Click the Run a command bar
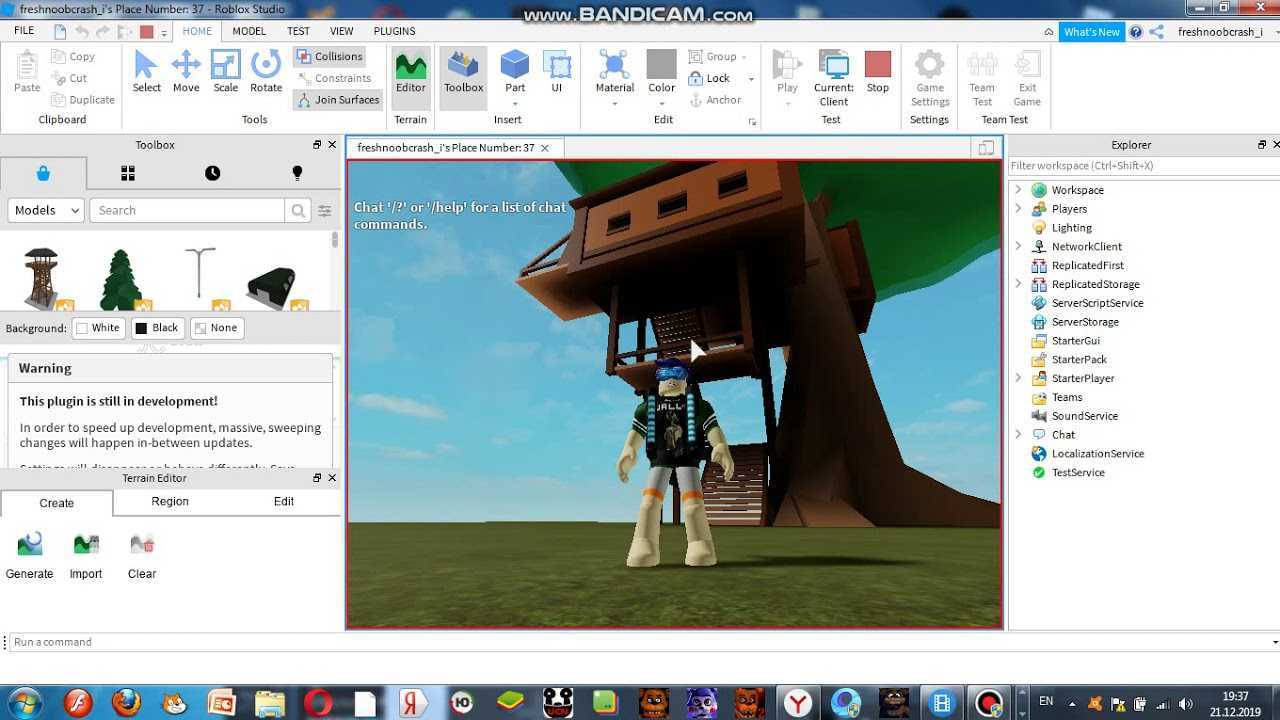Image resolution: width=1280 pixels, height=720 pixels. (x=640, y=642)
